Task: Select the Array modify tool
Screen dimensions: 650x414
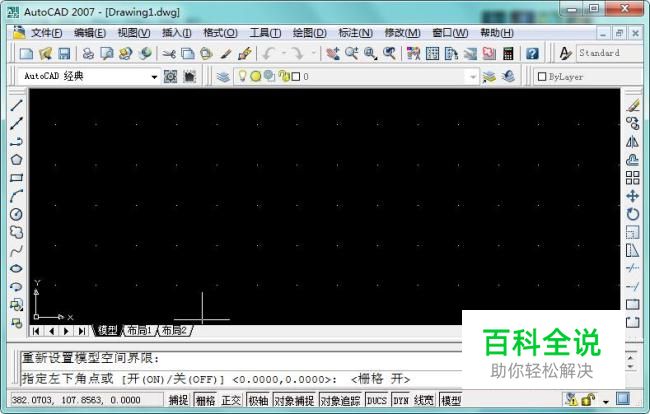Action: click(633, 178)
